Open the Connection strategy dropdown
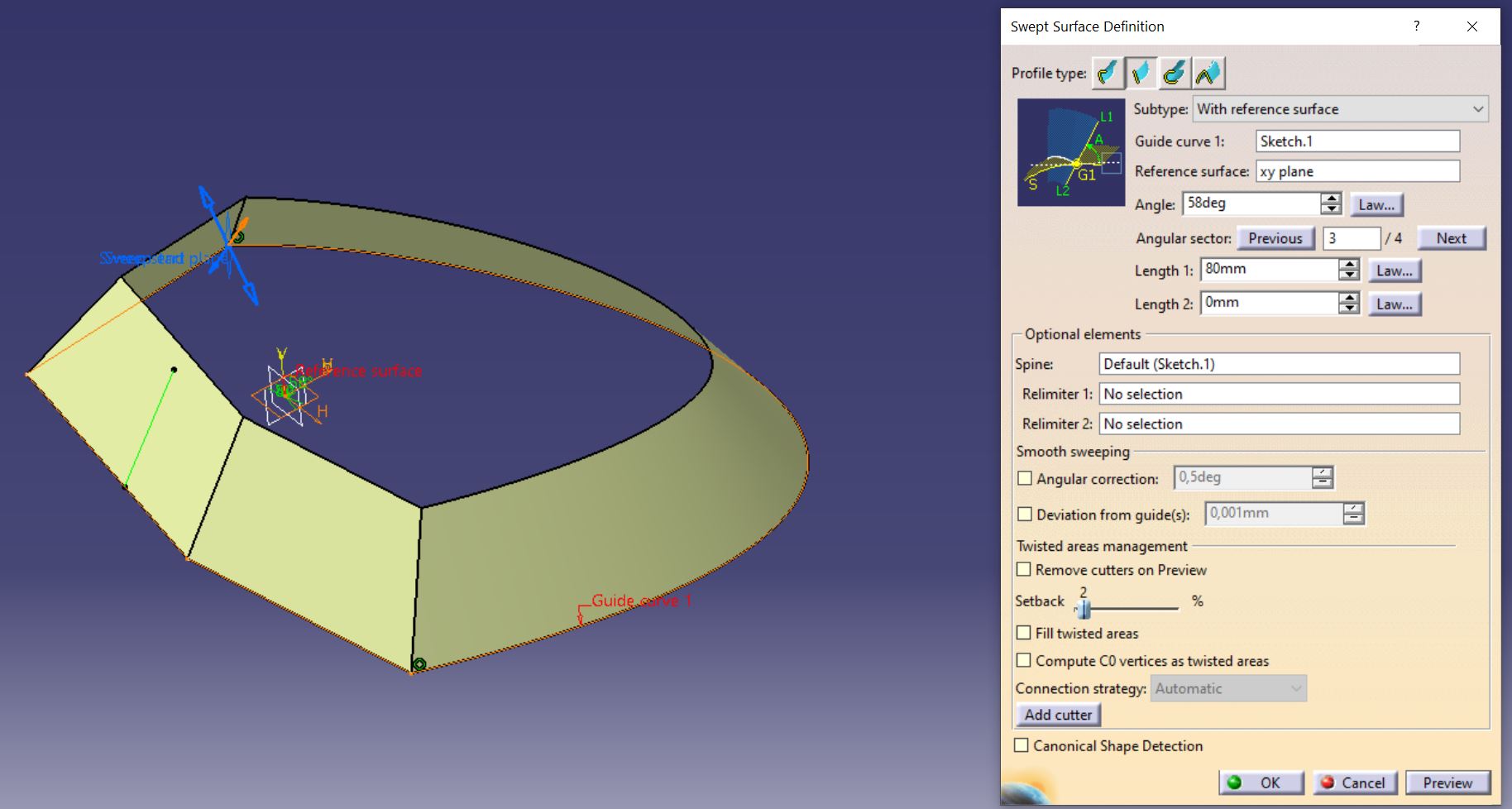The height and width of the screenshot is (809, 1512). click(1228, 688)
